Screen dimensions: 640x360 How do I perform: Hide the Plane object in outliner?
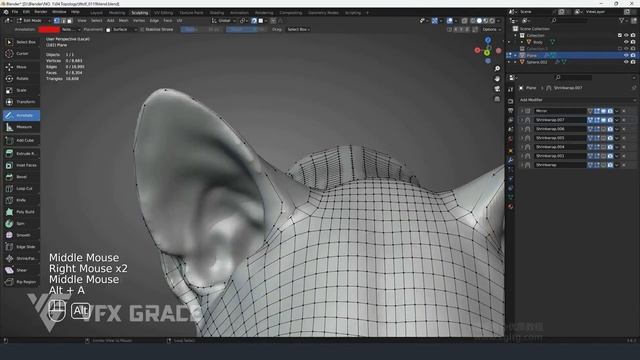click(x=626, y=55)
